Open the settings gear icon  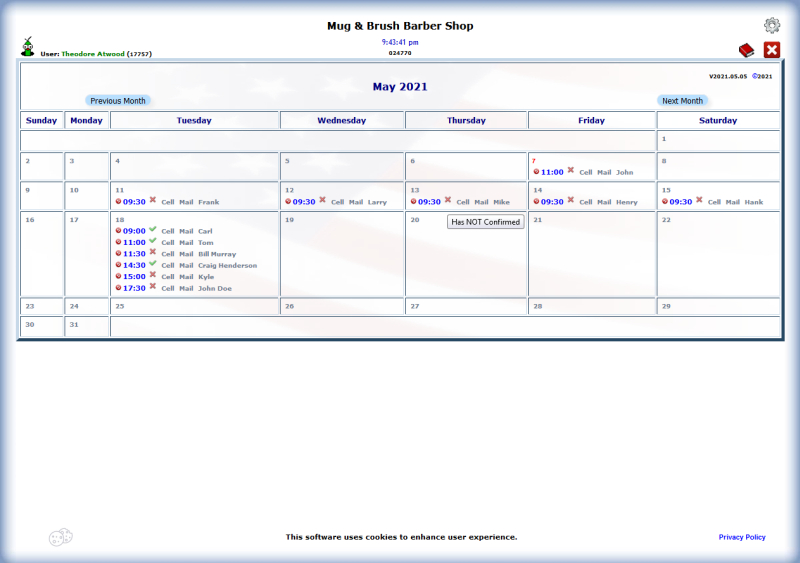(771, 25)
